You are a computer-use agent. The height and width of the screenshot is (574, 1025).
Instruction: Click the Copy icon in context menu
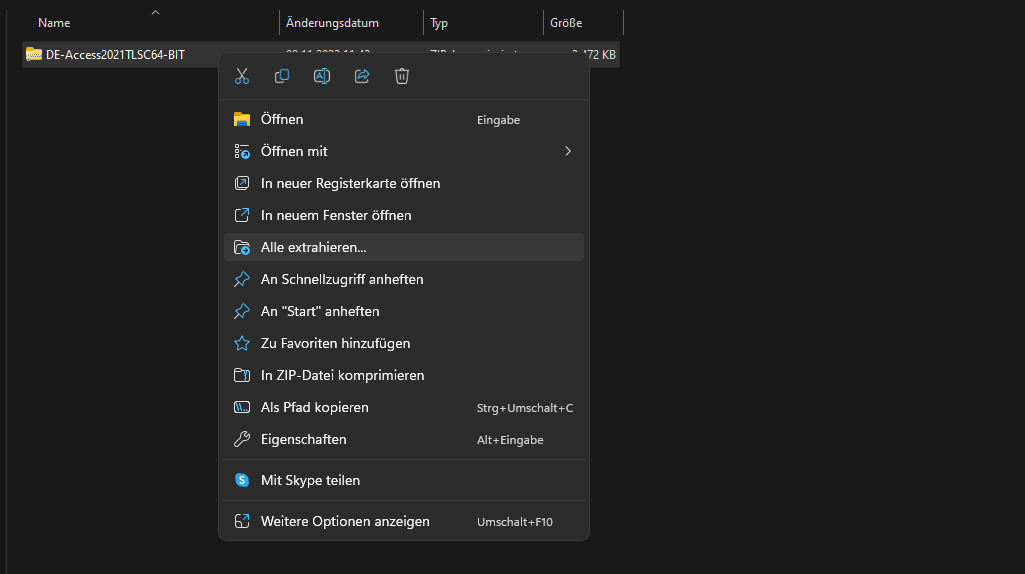click(x=282, y=76)
